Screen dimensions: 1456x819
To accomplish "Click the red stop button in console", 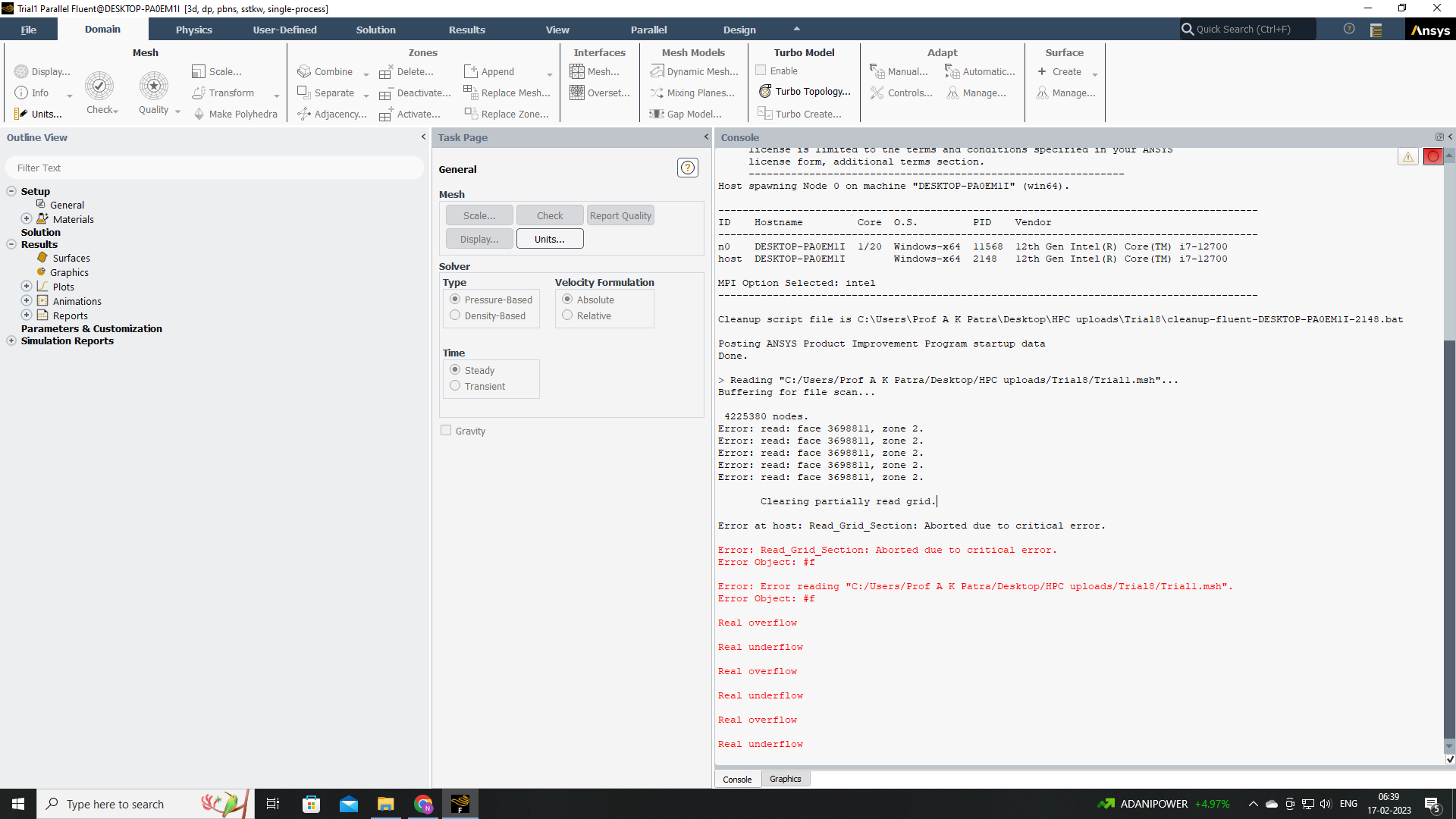I will click(1432, 156).
